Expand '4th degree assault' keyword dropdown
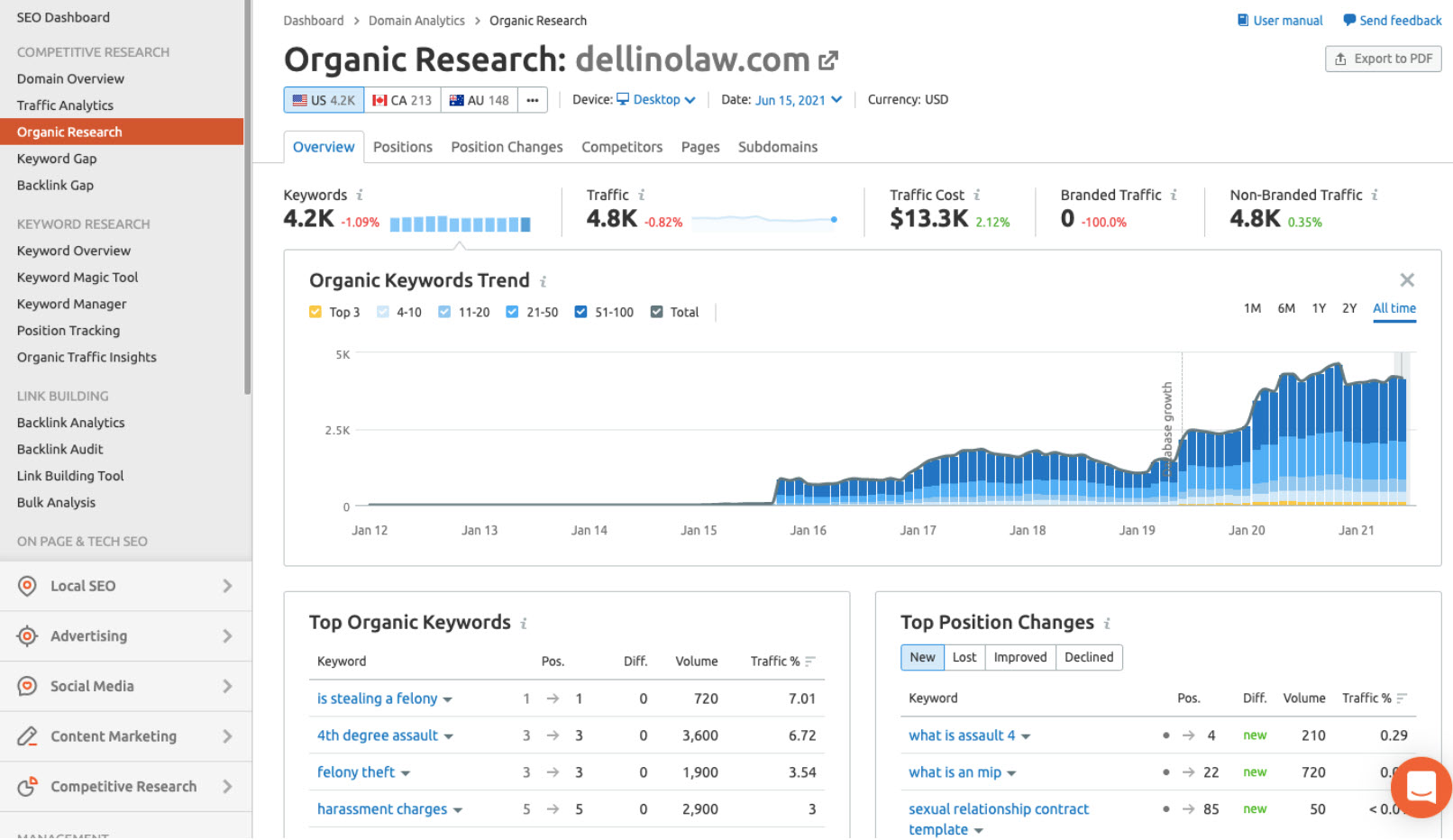Screen dimensions: 1453x840 [449, 736]
